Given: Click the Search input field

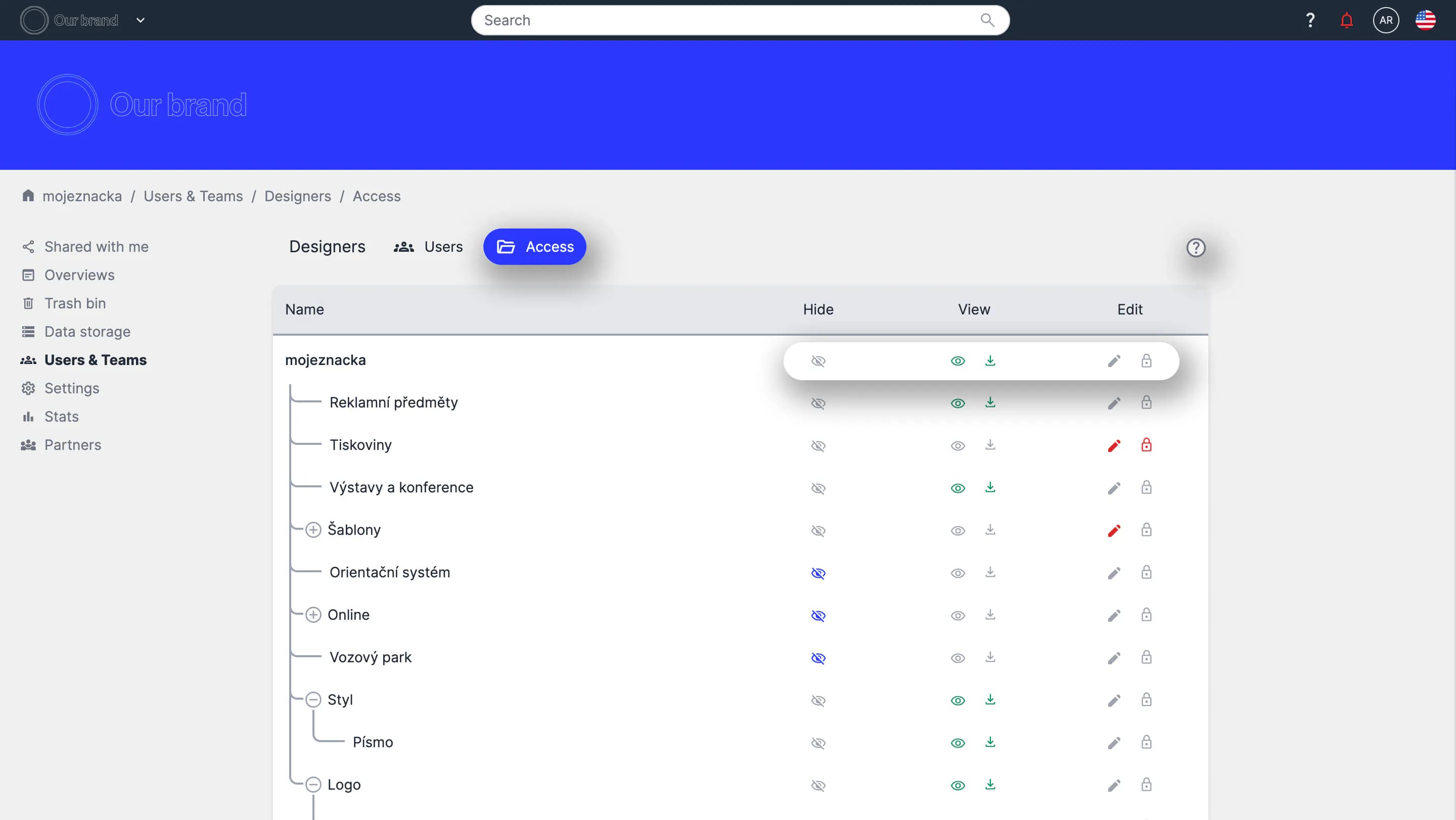Looking at the screenshot, I should 729,20.
